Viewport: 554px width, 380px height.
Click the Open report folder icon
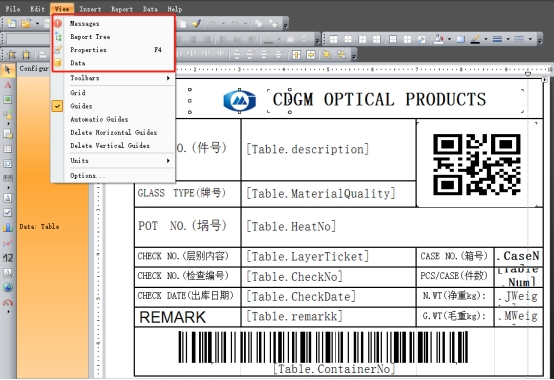point(25,24)
